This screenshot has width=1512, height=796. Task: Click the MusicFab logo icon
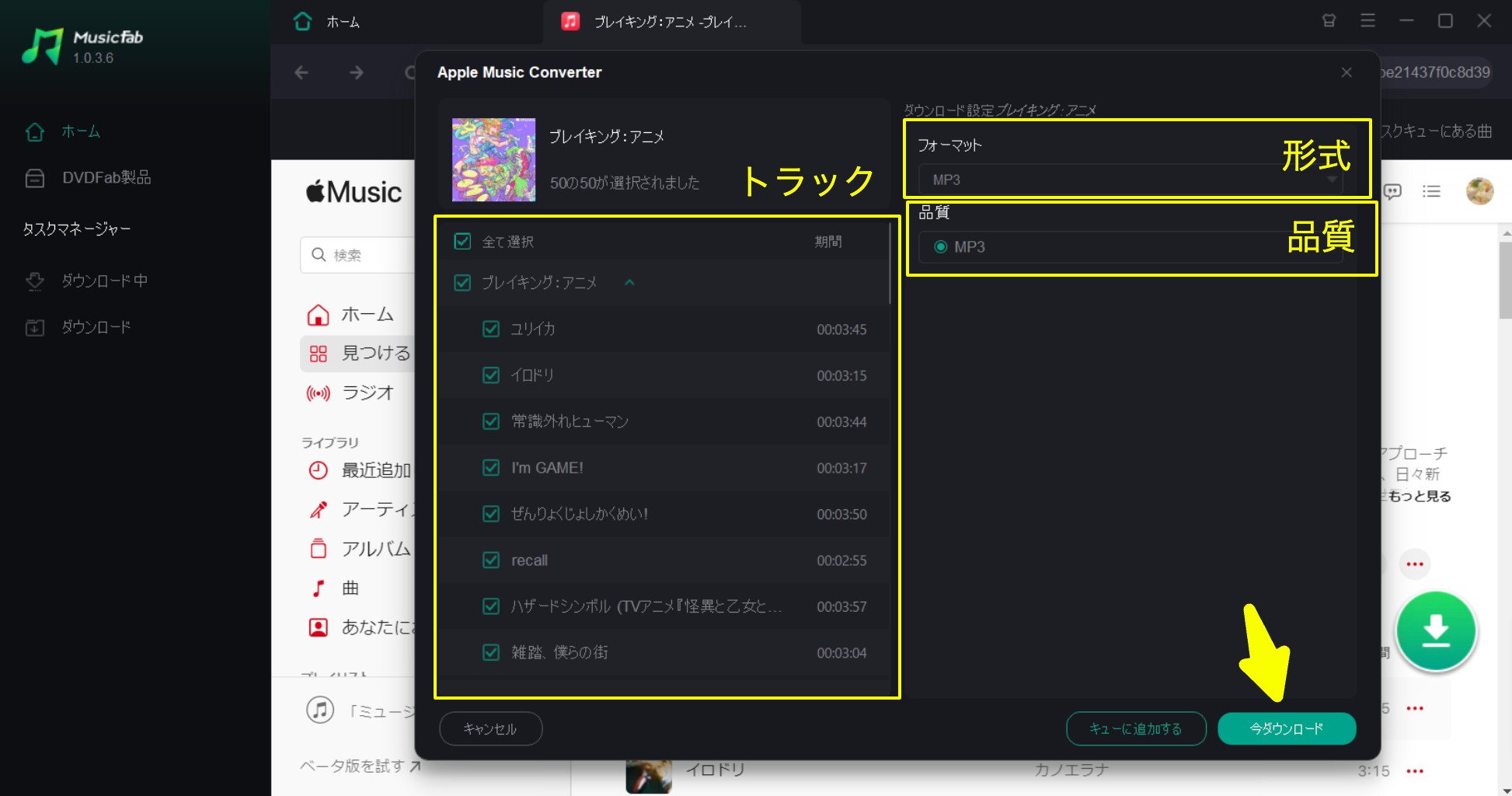(42, 46)
